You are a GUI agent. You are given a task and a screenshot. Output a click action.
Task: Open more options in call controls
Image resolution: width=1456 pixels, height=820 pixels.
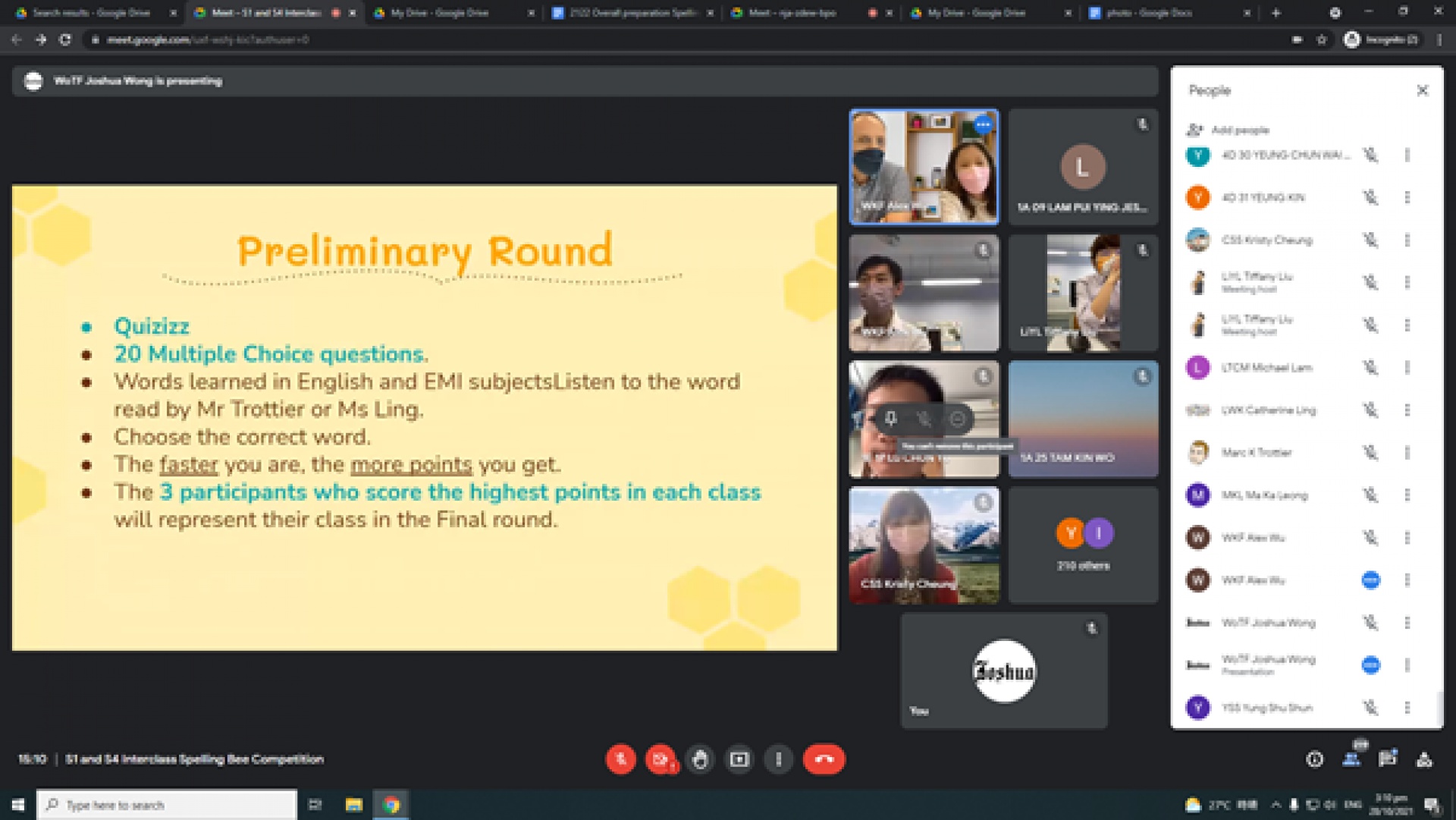(779, 759)
